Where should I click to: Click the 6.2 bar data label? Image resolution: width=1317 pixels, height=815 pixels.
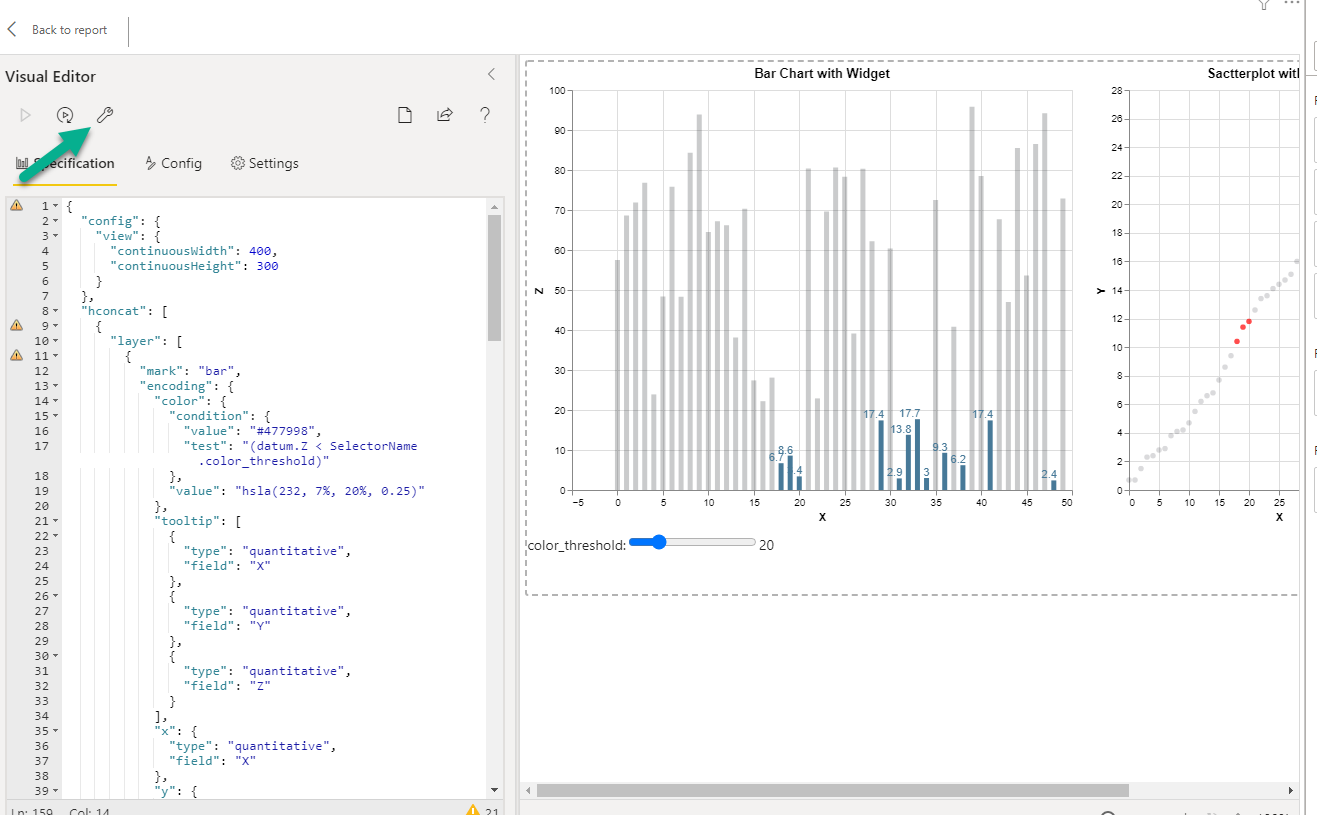(958, 459)
